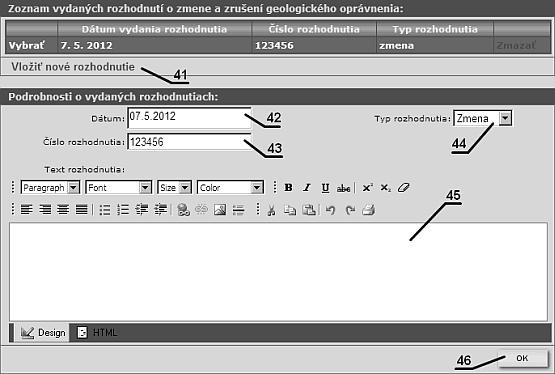Insert an image with the picture icon

(x=220, y=210)
